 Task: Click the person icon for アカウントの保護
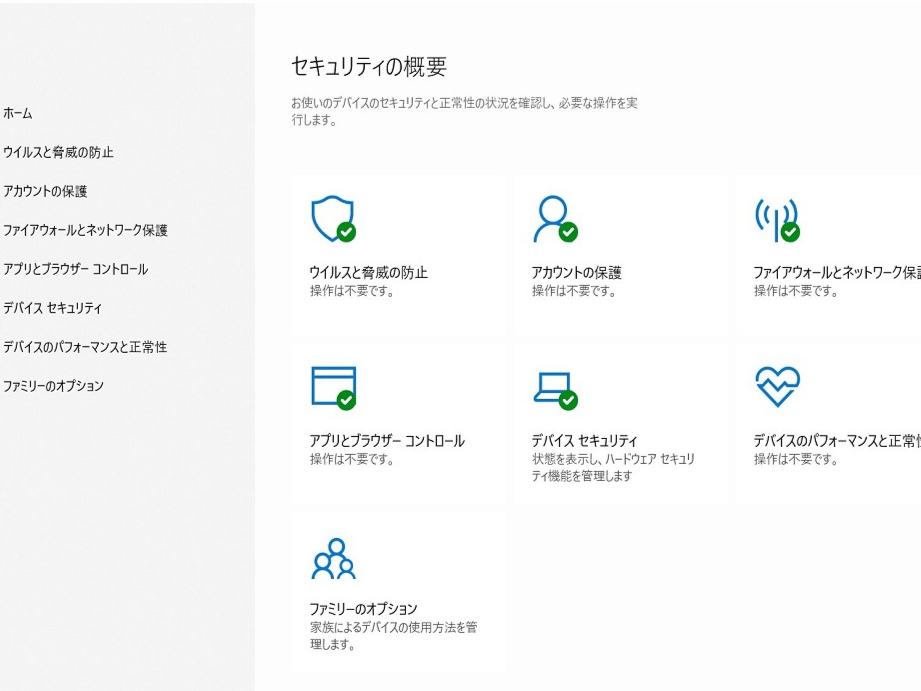tap(554, 217)
